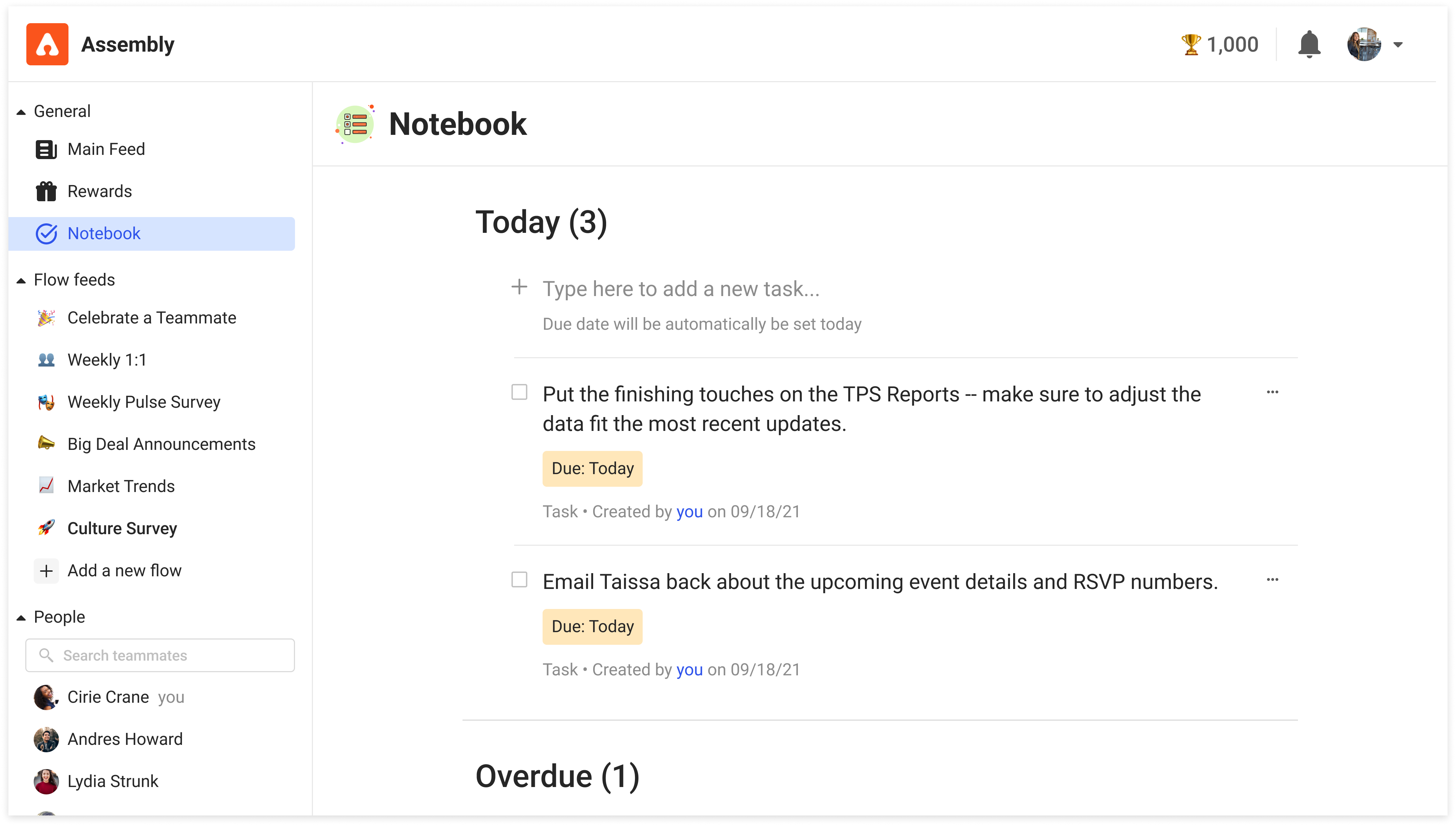This screenshot has width=1456, height=826.
Task: Open Rewards via the gift icon
Action: tap(46, 191)
